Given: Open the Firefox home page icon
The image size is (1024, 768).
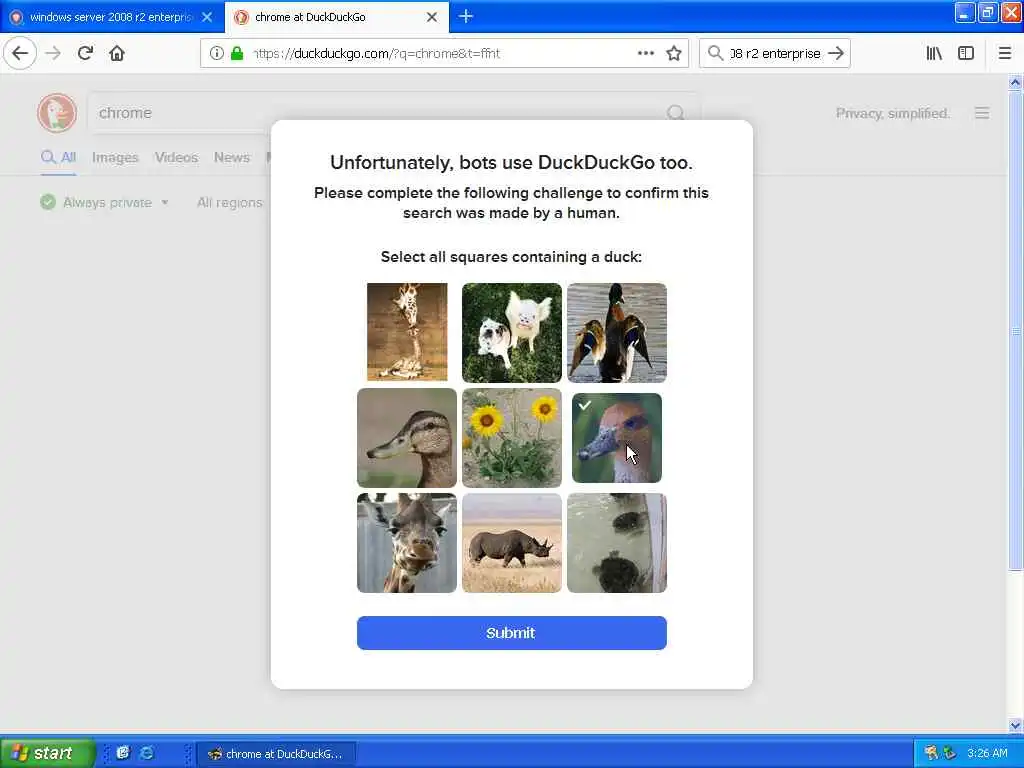Looking at the screenshot, I should pyautogui.click(x=117, y=53).
